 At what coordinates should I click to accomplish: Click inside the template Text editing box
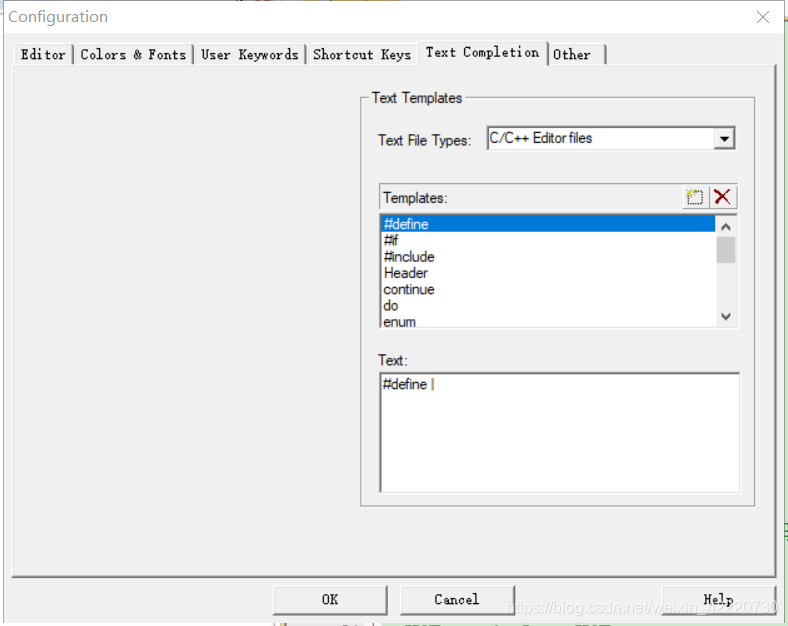tap(559, 433)
